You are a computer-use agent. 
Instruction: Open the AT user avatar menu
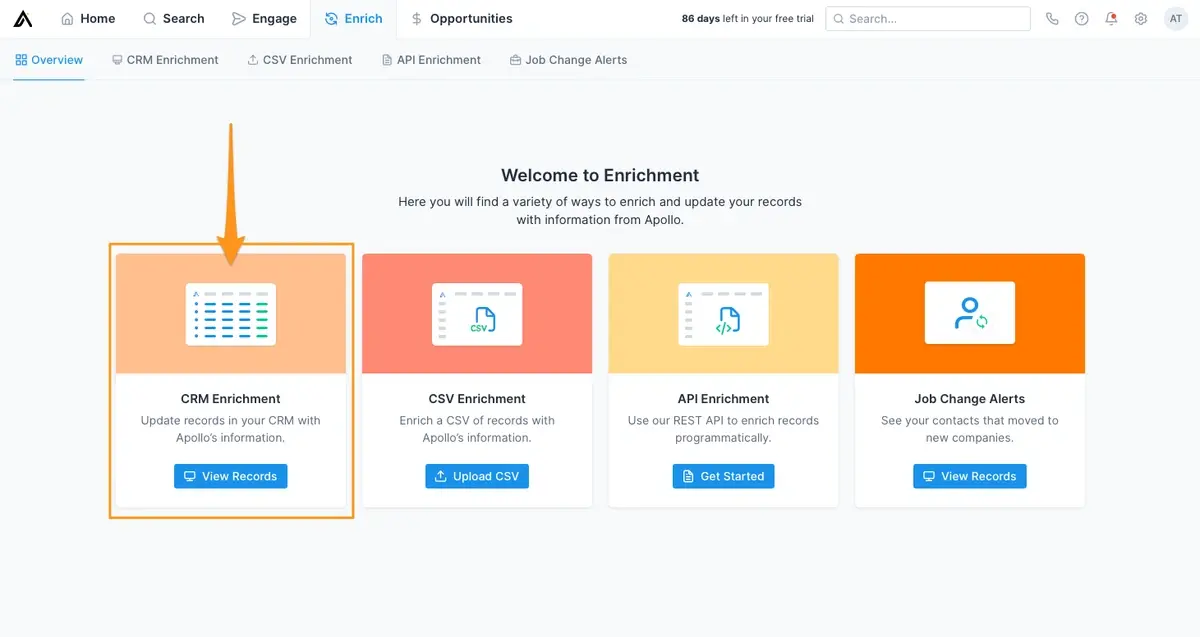tap(1176, 19)
